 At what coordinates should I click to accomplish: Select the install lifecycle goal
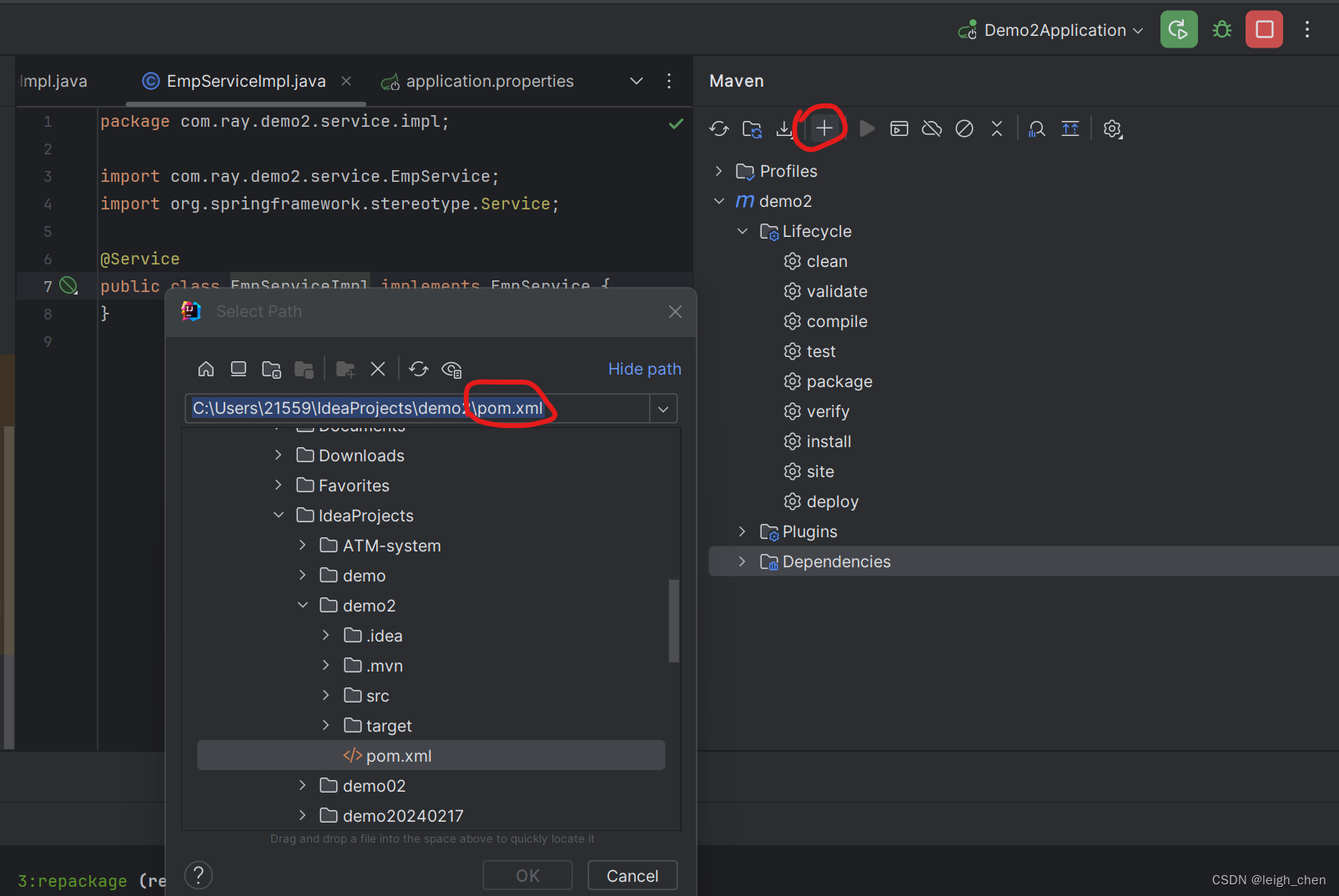point(818,441)
